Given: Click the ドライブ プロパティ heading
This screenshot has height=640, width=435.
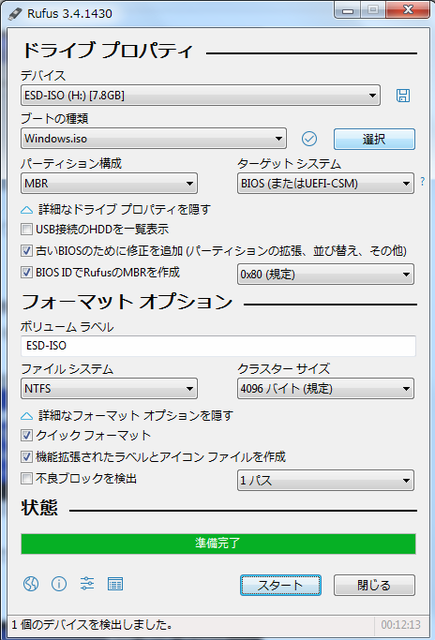Looking at the screenshot, I should (107, 51).
